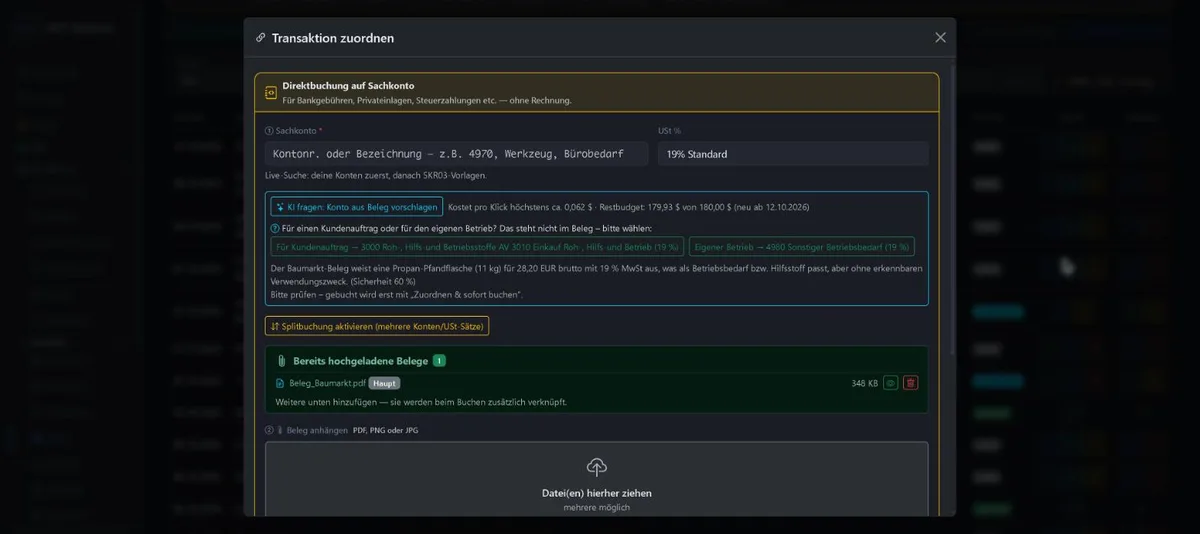Click the question mark icon before Für einen Kundenauftrag
Viewport: 1200px width, 534px height.
274,229
